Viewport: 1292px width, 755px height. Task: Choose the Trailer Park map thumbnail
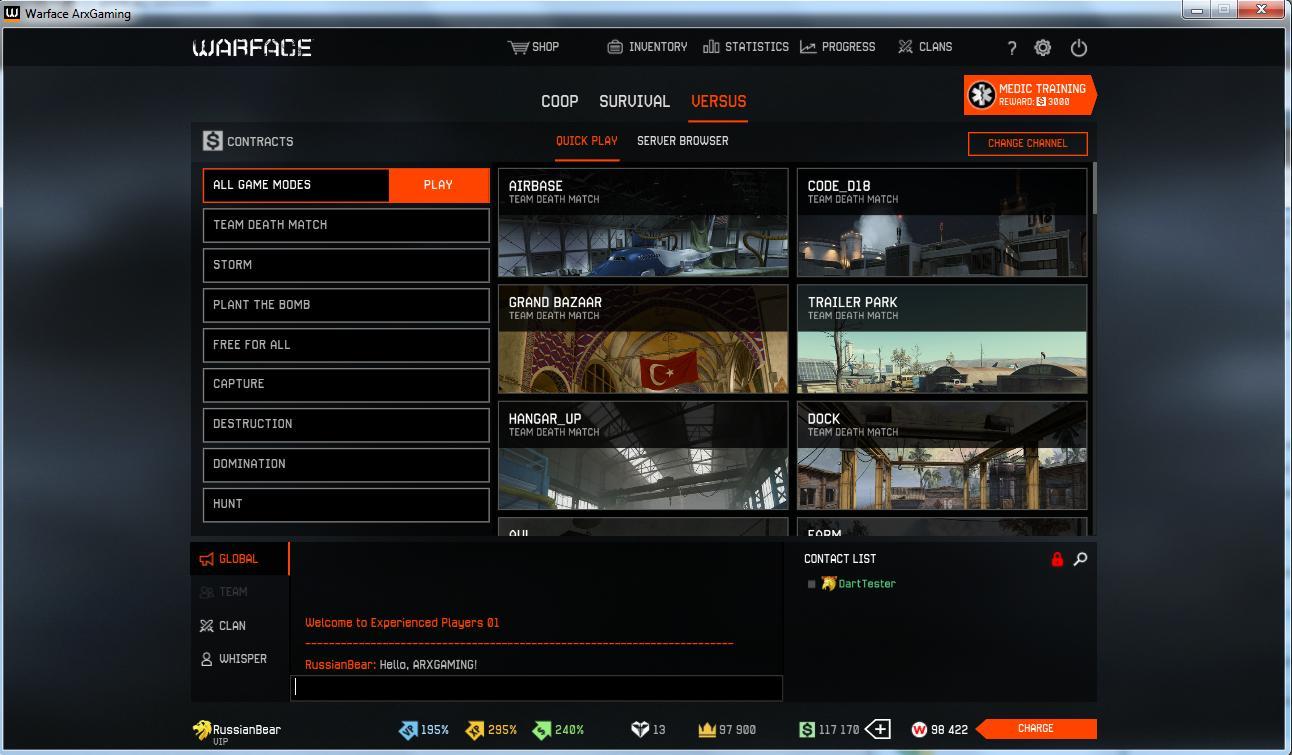[x=942, y=339]
